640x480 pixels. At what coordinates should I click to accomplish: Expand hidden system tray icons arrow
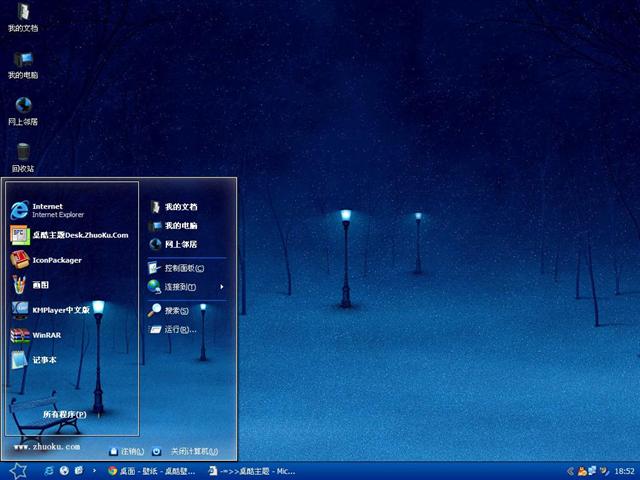click(x=570, y=470)
